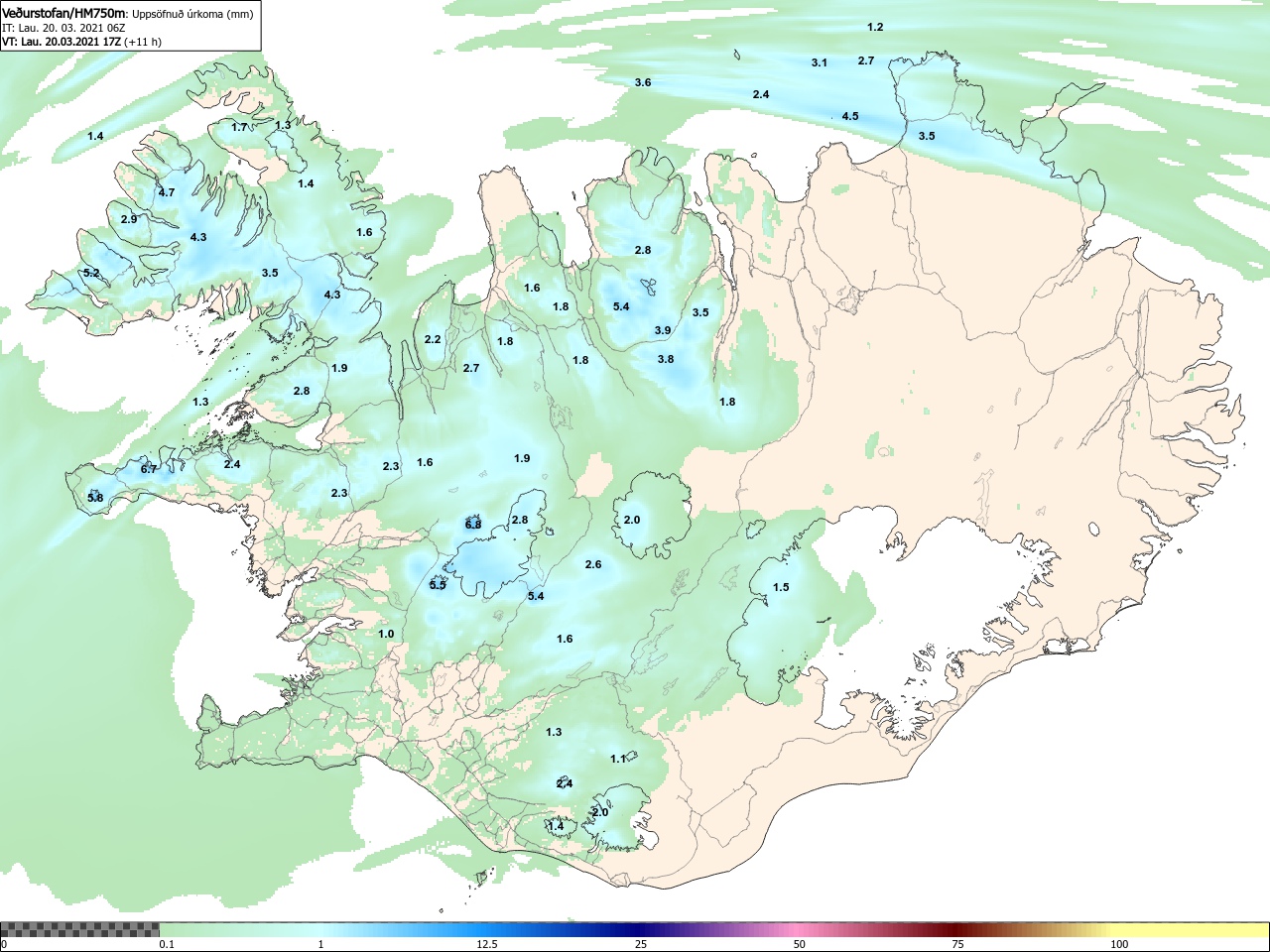The image size is (1270, 952).
Task: Click the 12.5 legend scale label
Action: 486,944
